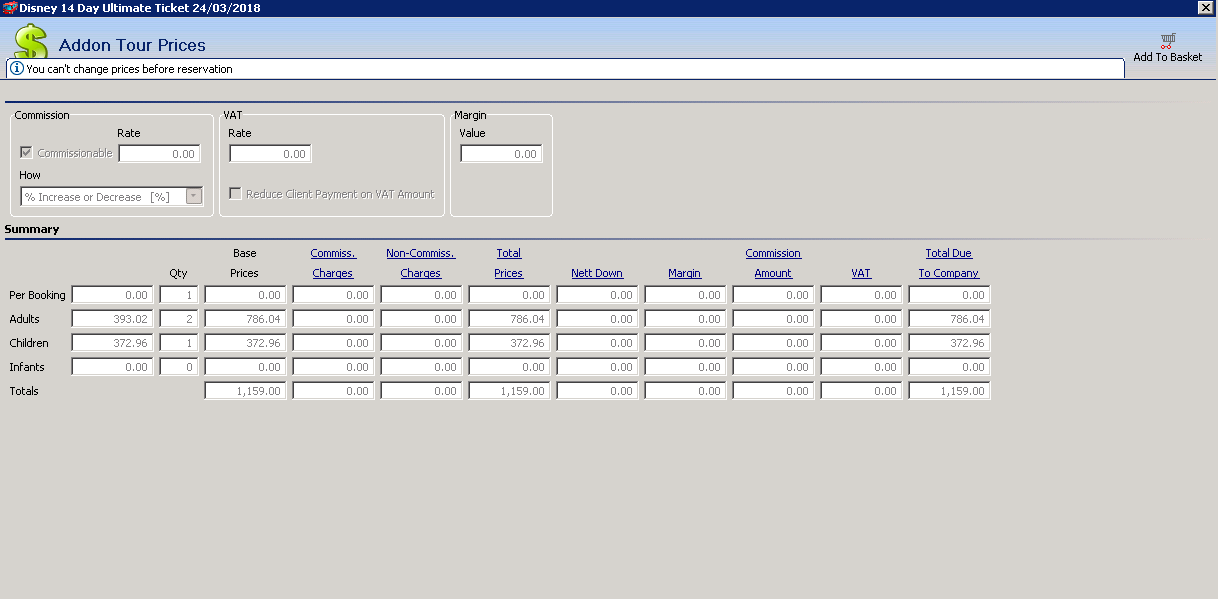Click the Addon Tour Prices heading
Image resolution: width=1218 pixels, height=599 pixels.
(x=132, y=45)
